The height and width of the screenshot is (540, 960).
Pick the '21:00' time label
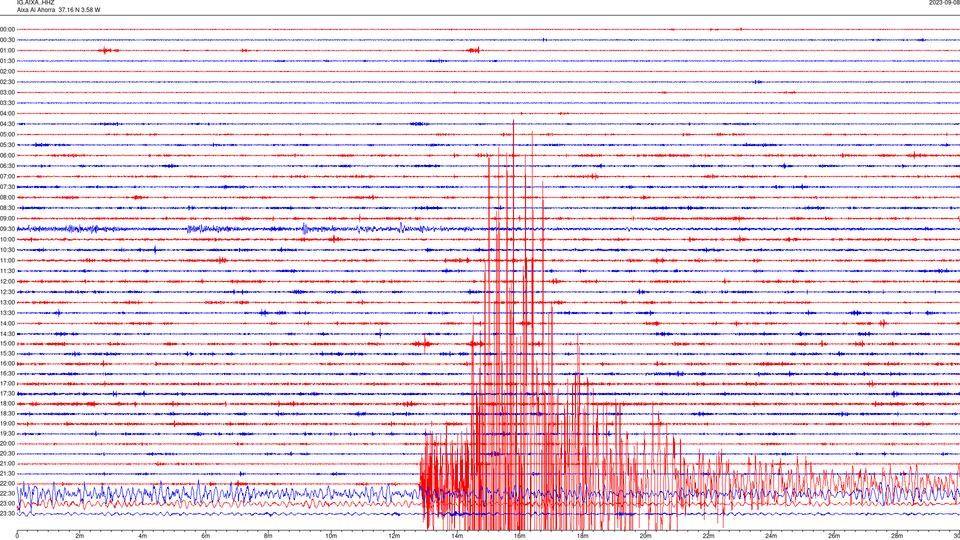[x=7, y=463]
